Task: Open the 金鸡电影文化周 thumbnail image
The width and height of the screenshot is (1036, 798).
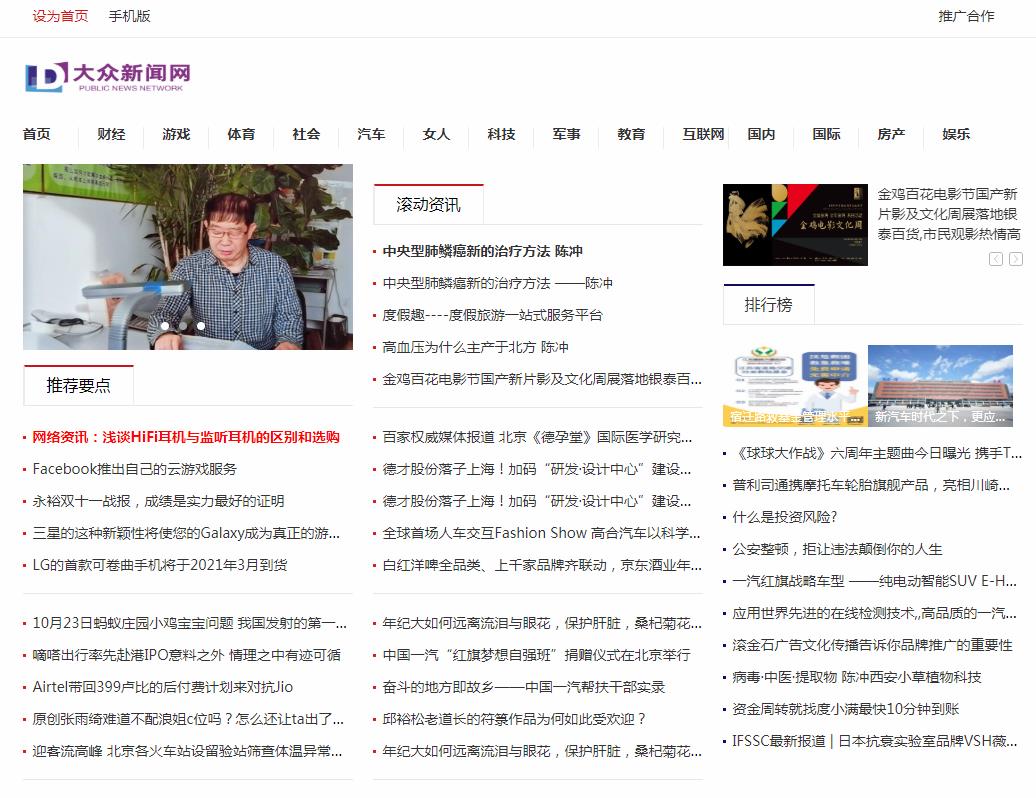Action: coord(795,225)
